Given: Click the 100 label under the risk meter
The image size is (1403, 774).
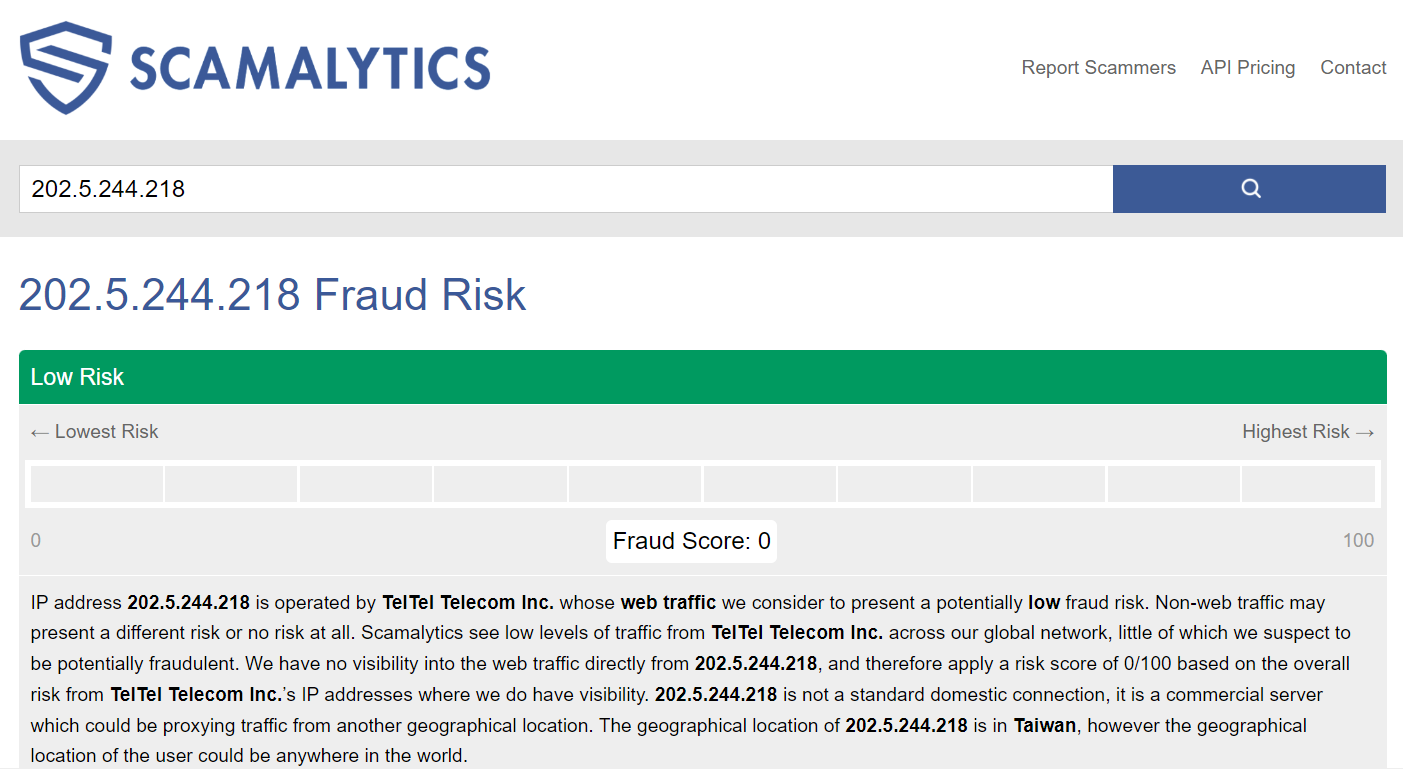Looking at the screenshot, I should click(1358, 540).
